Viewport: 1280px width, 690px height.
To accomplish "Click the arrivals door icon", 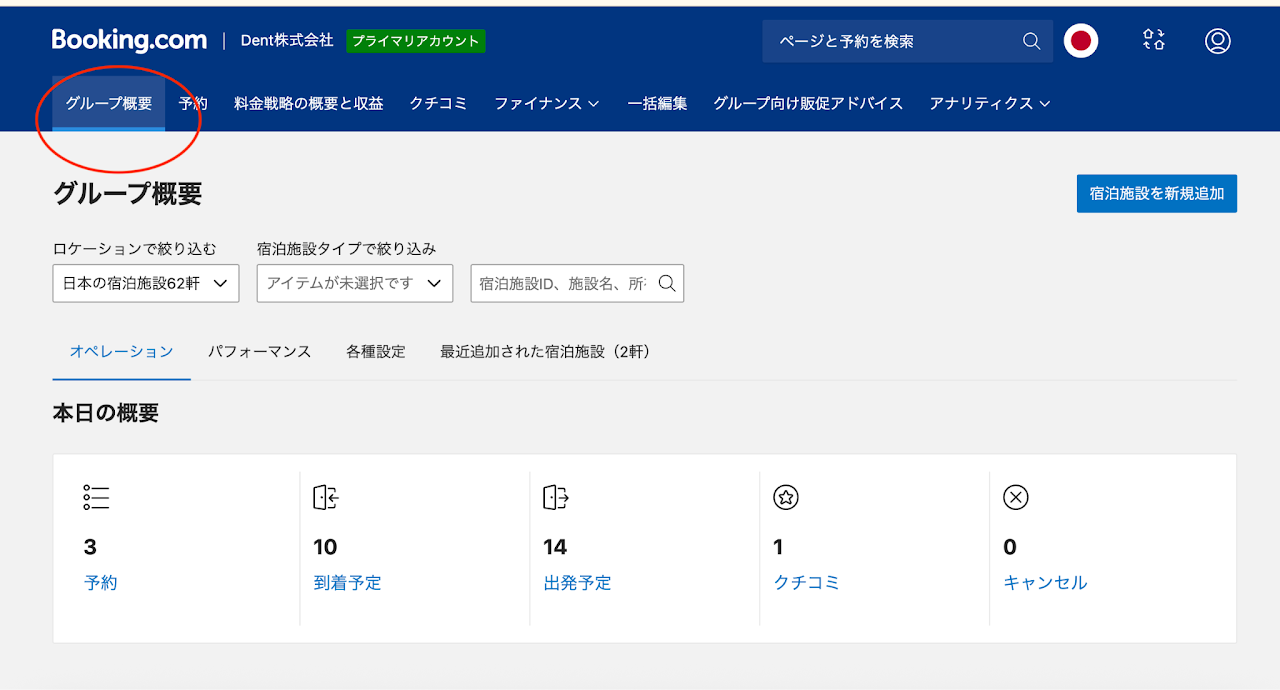I will coord(326,497).
